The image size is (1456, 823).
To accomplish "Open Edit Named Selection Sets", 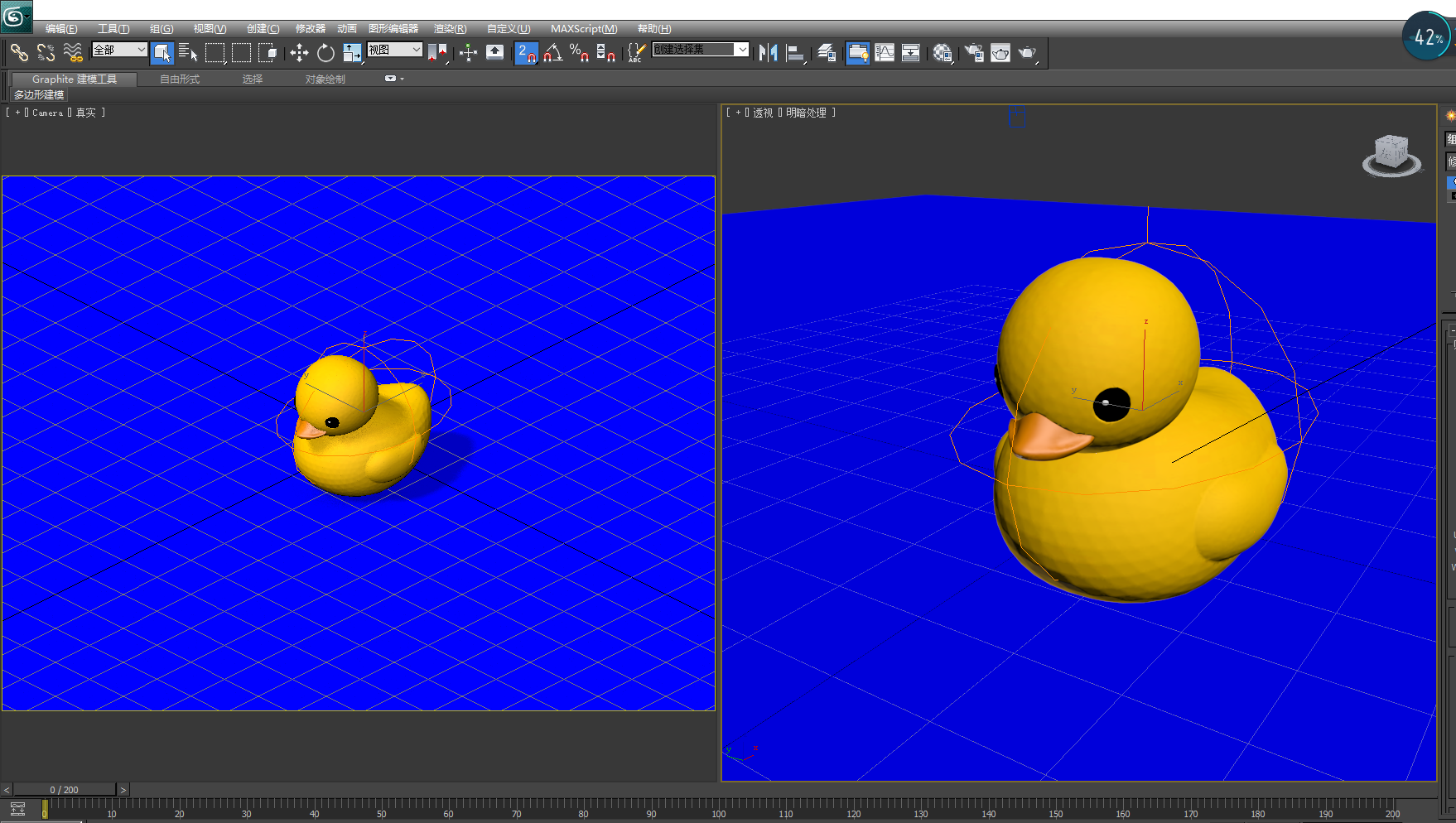I will pyautogui.click(x=636, y=53).
